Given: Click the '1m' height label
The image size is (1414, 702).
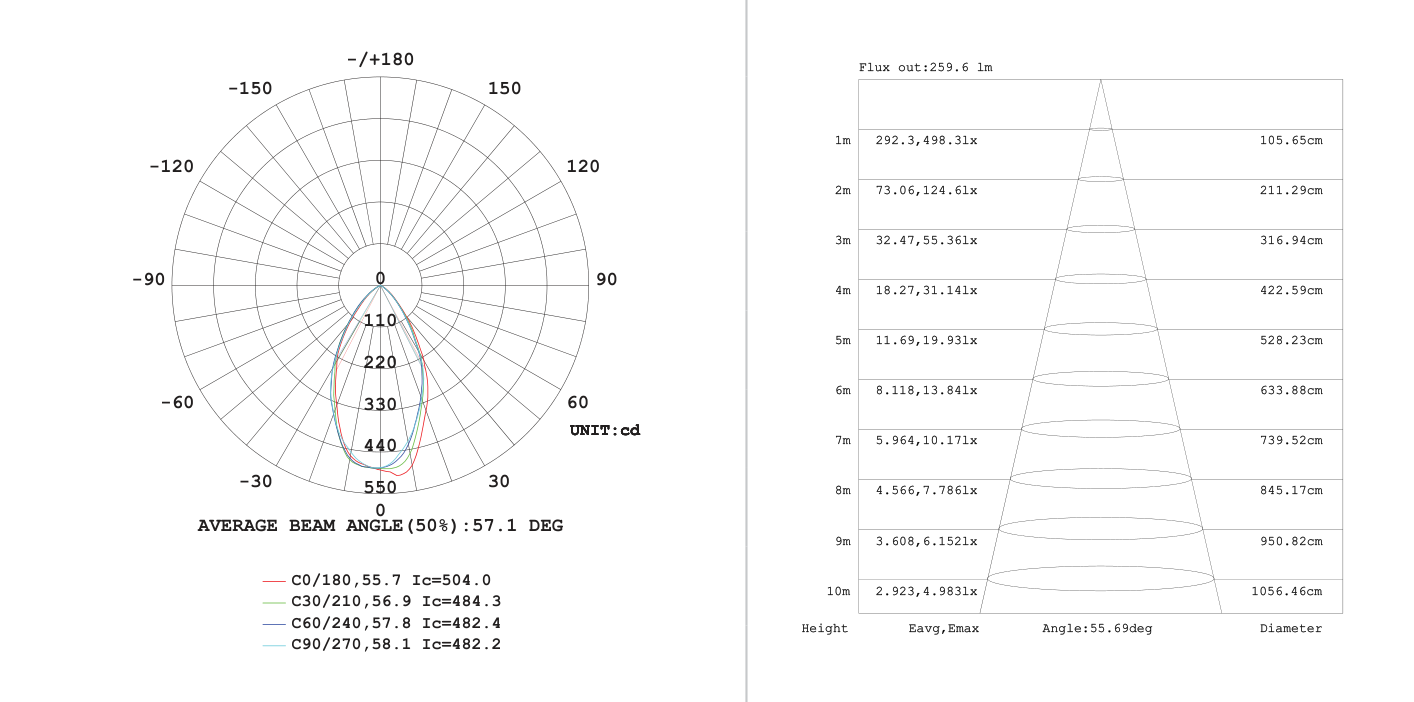Looking at the screenshot, I should coord(843,141).
